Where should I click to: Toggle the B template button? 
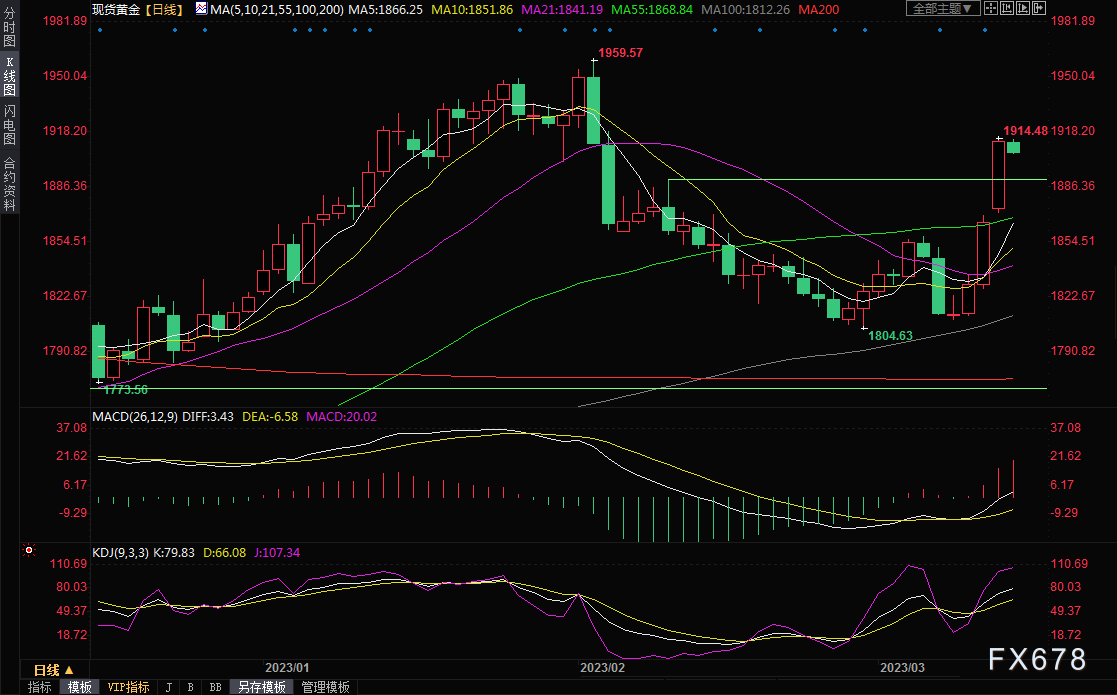tap(190, 687)
